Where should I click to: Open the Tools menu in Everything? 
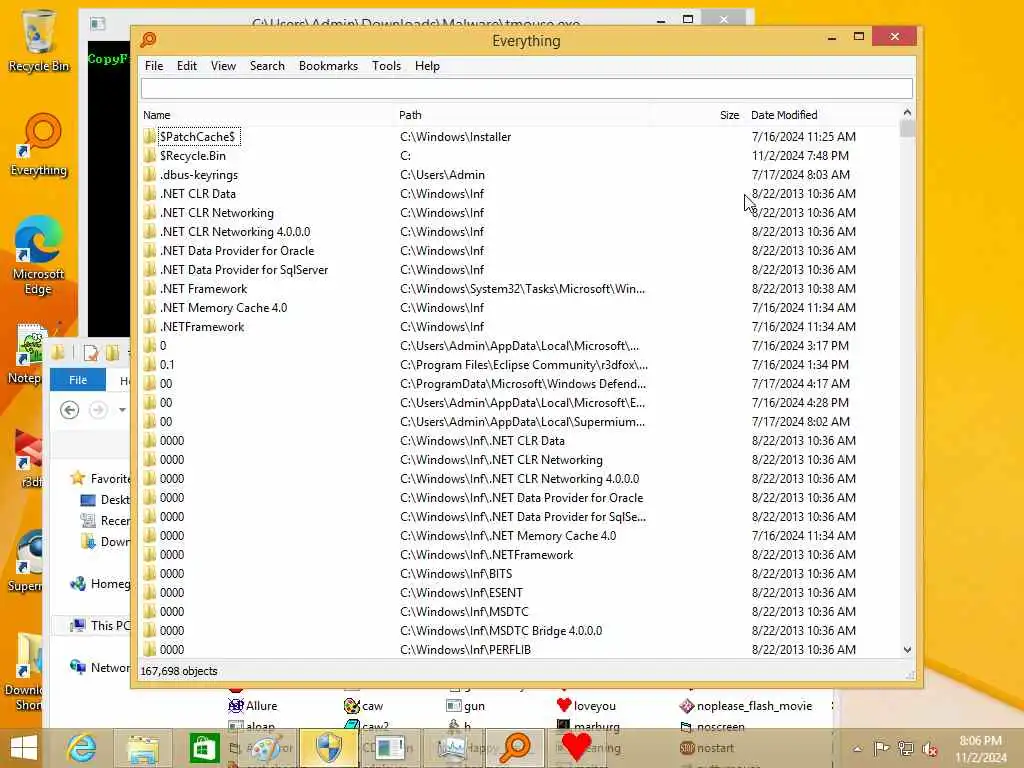click(387, 66)
